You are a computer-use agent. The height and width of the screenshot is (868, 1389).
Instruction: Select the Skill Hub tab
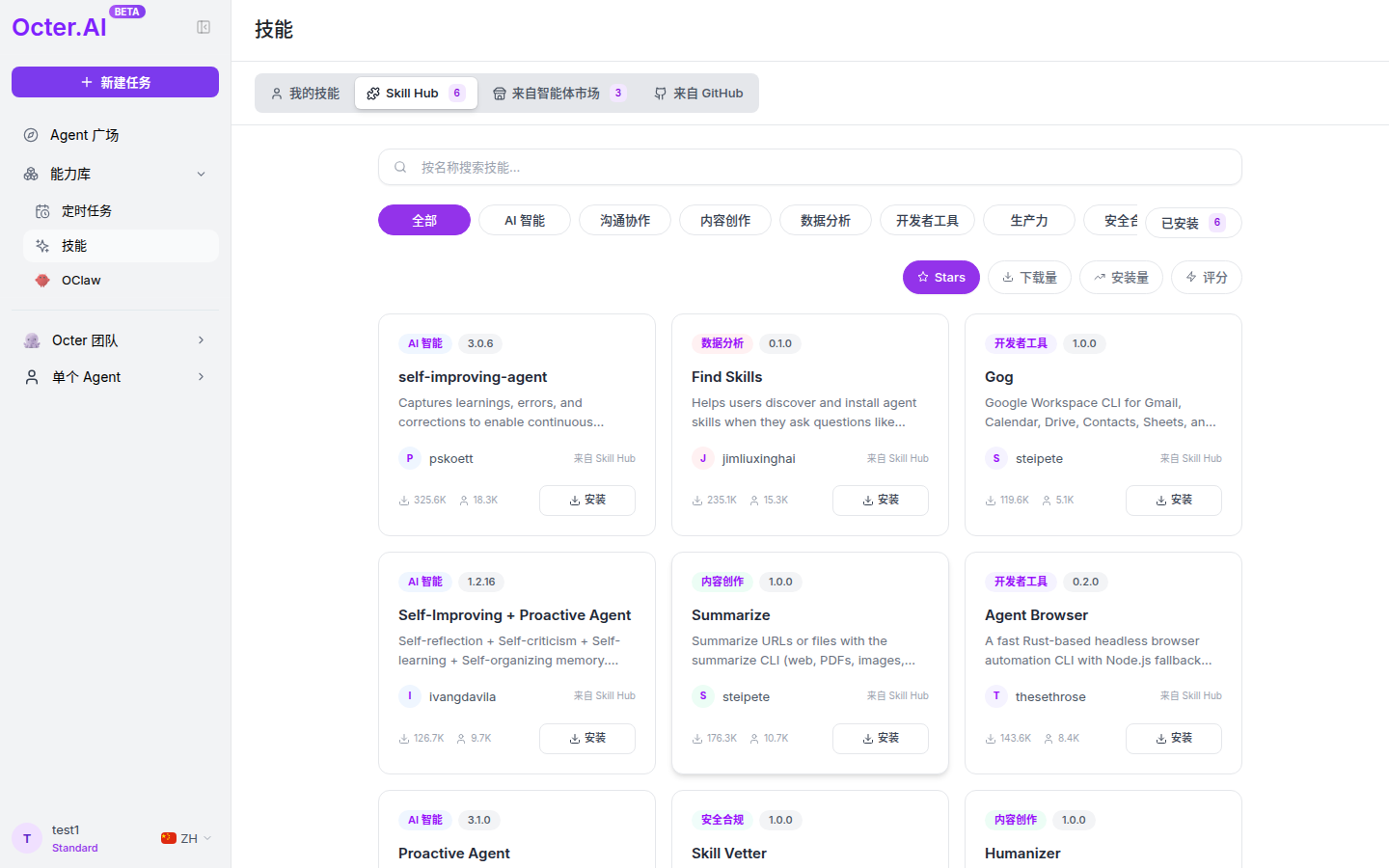click(416, 94)
